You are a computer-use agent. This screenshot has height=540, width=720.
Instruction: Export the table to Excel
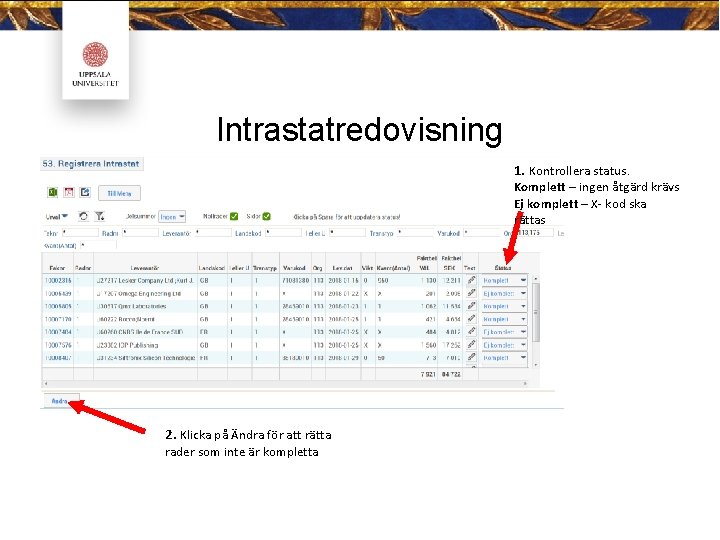(x=53, y=192)
